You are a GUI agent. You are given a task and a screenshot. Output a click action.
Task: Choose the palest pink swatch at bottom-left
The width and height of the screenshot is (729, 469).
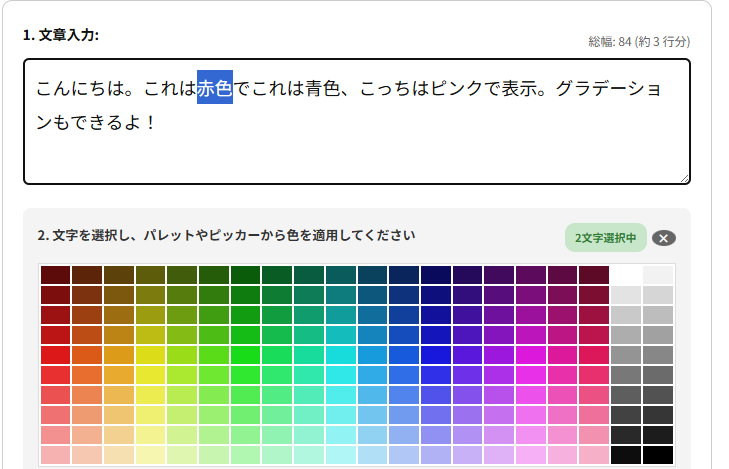[x=55, y=455]
